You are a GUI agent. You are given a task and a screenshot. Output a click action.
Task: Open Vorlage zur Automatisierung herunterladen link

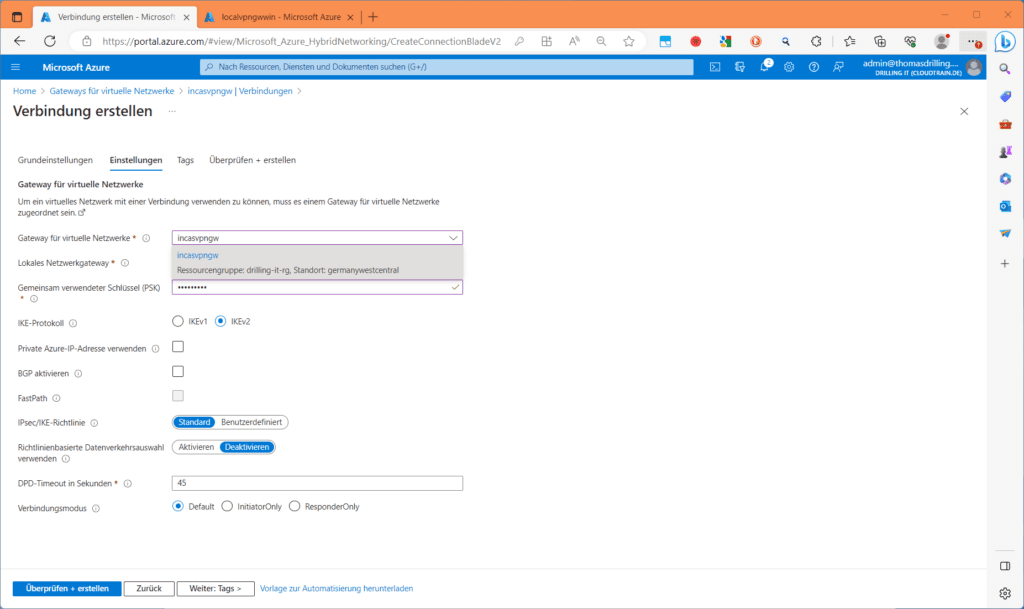click(336, 588)
